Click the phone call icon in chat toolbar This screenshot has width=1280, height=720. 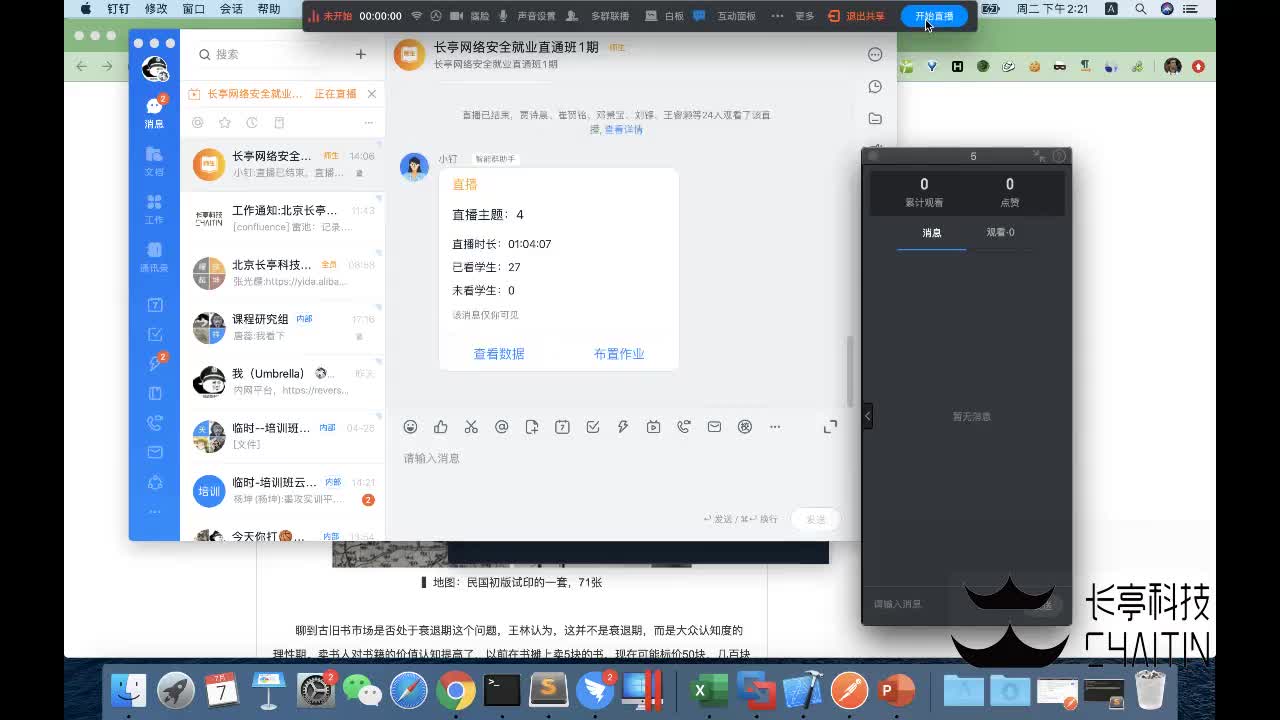pyautogui.click(x=684, y=427)
